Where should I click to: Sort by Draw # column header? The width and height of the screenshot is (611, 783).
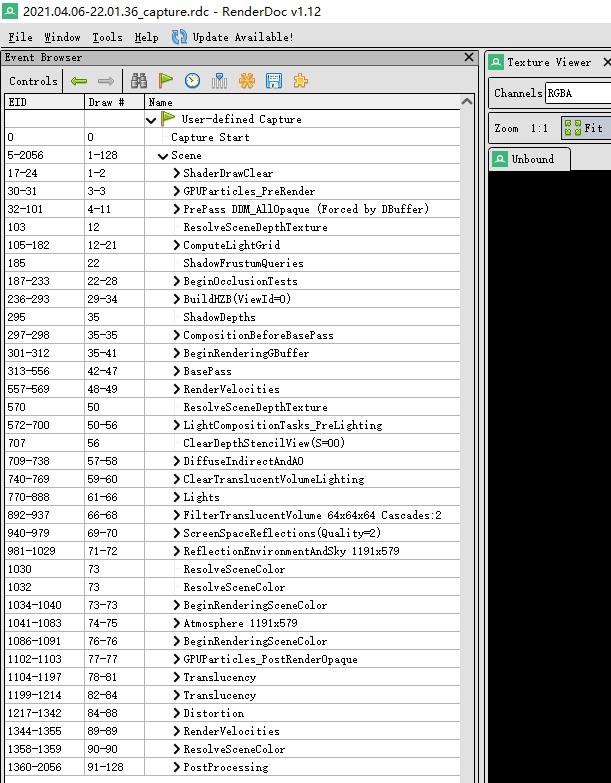(114, 102)
